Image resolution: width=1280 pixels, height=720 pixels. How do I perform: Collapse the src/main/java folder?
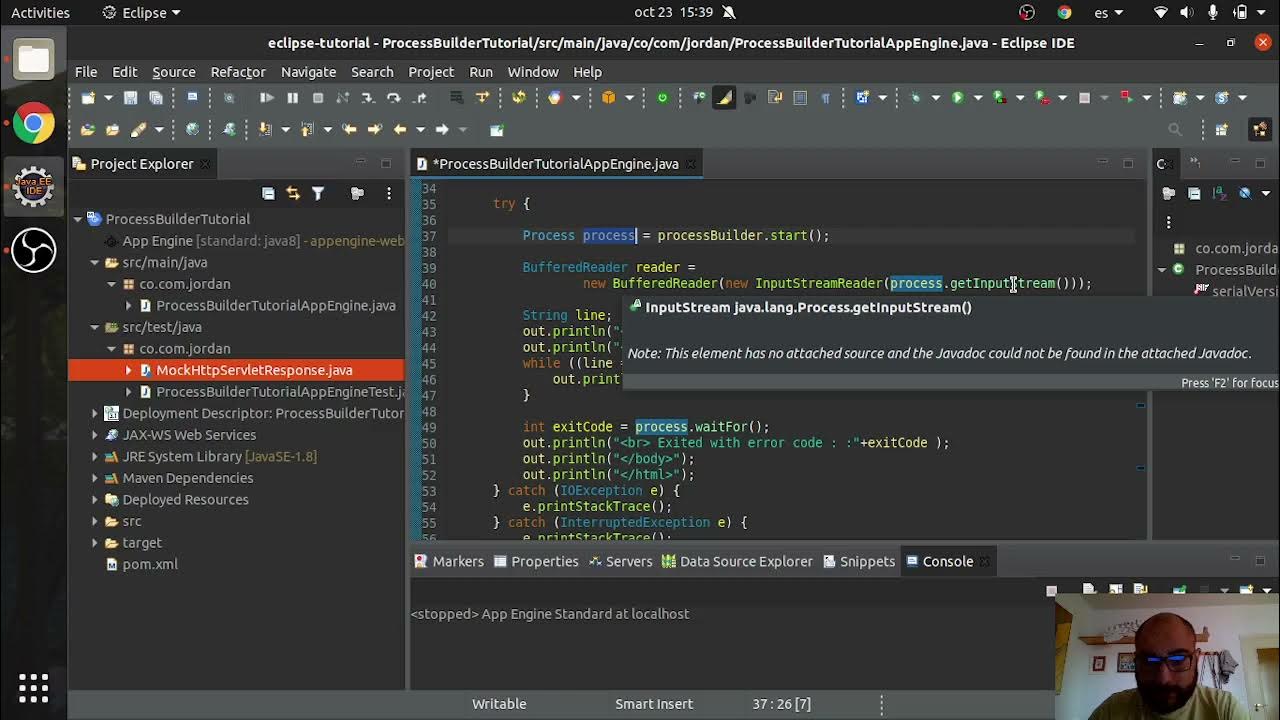coord(95,262)
